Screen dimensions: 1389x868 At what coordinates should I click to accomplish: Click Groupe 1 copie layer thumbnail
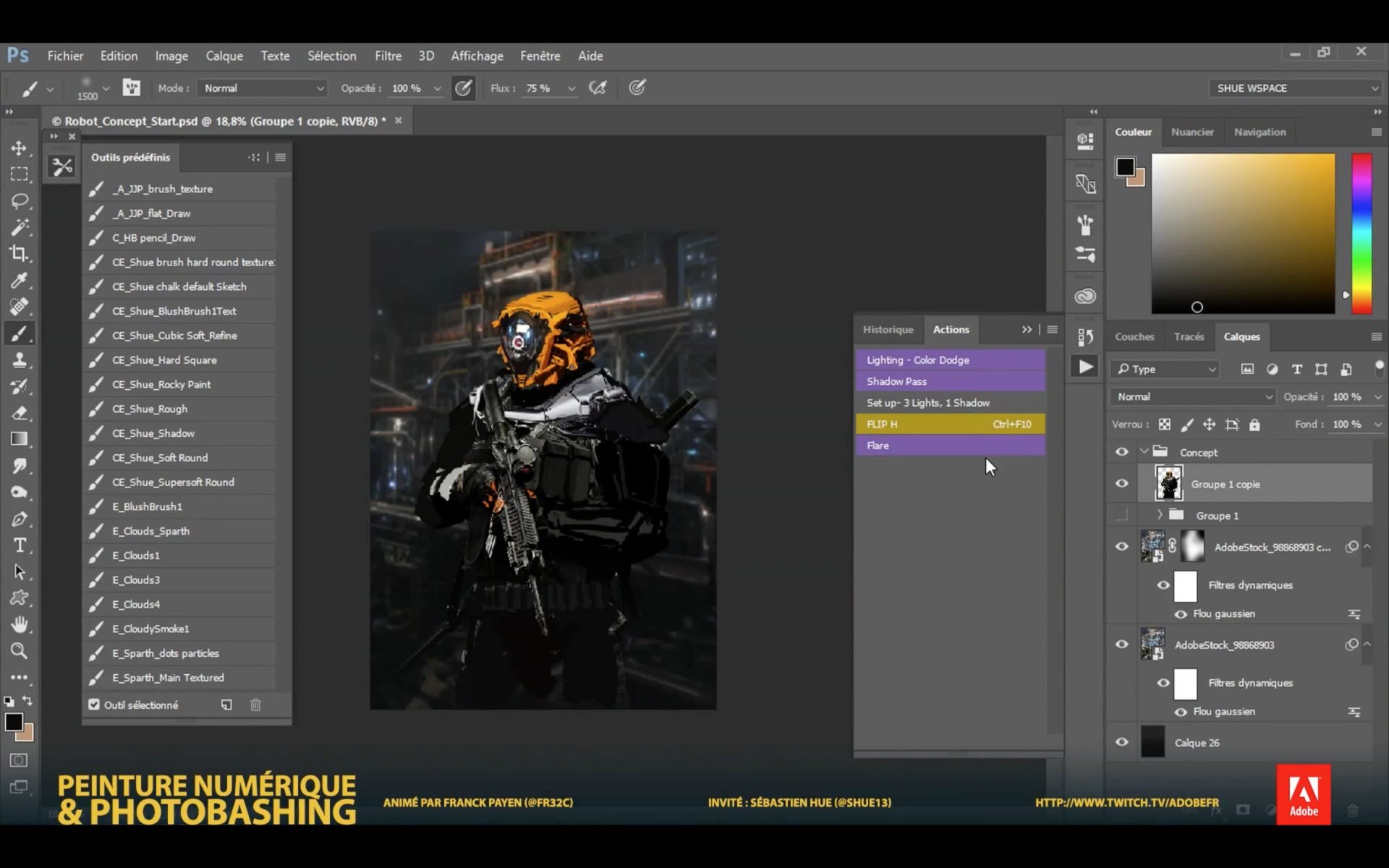1168,483
